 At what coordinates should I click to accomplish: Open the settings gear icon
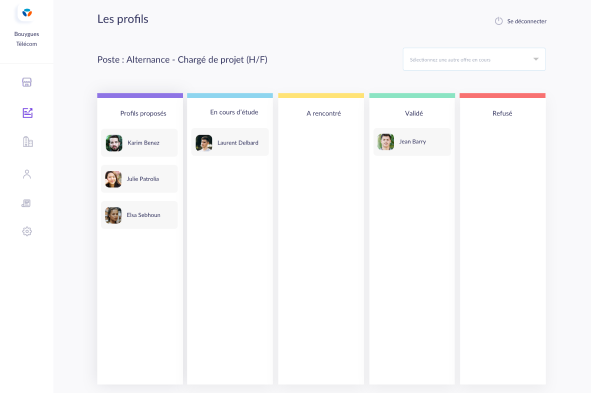[27, 231]
